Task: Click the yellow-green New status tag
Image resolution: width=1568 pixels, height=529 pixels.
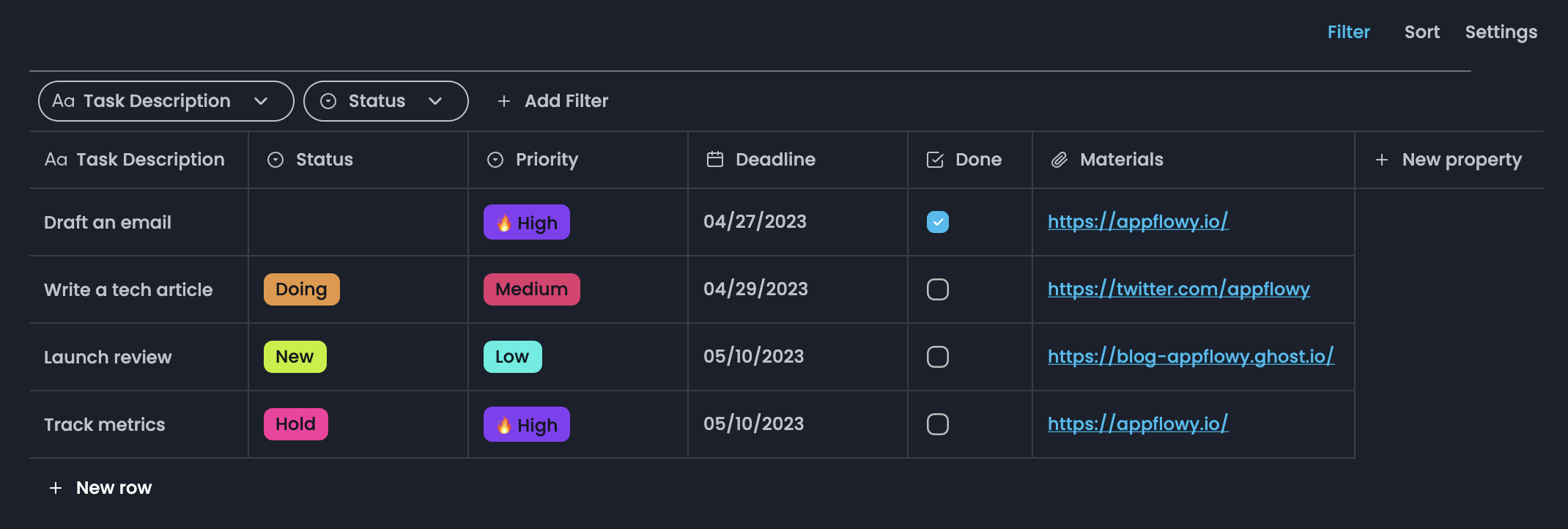Action: tap(295, 357)
